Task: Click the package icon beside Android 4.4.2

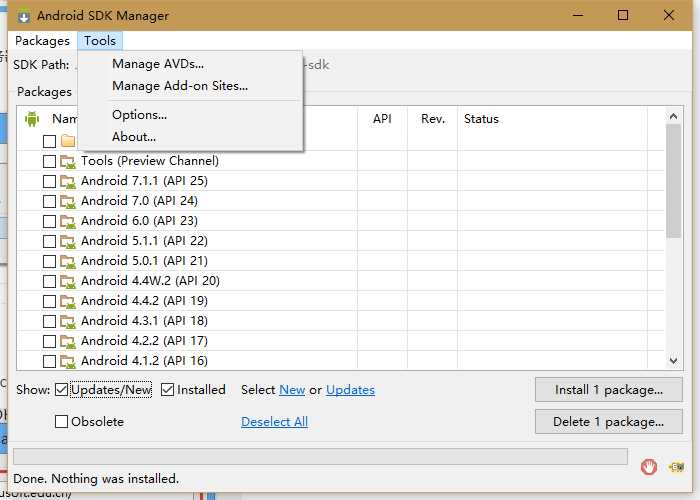Action: pos(68,302)
